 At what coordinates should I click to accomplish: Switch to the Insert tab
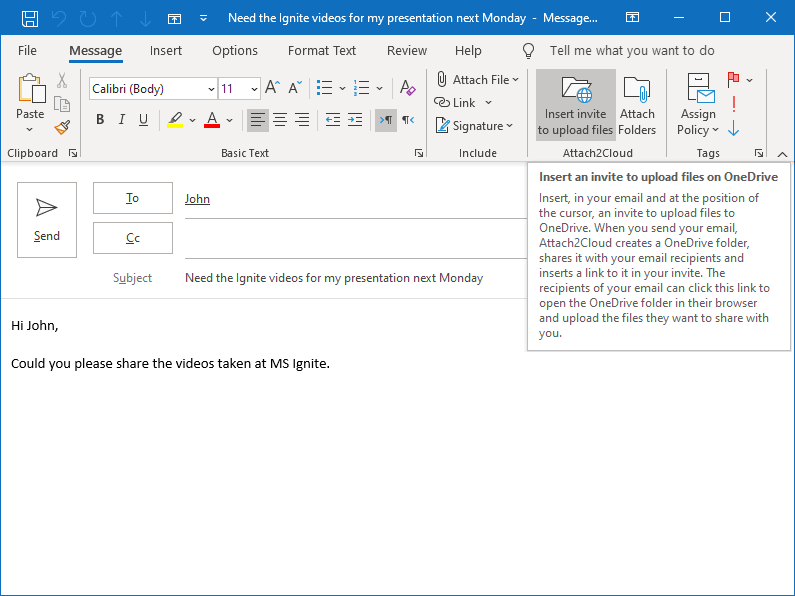point(166,51)
